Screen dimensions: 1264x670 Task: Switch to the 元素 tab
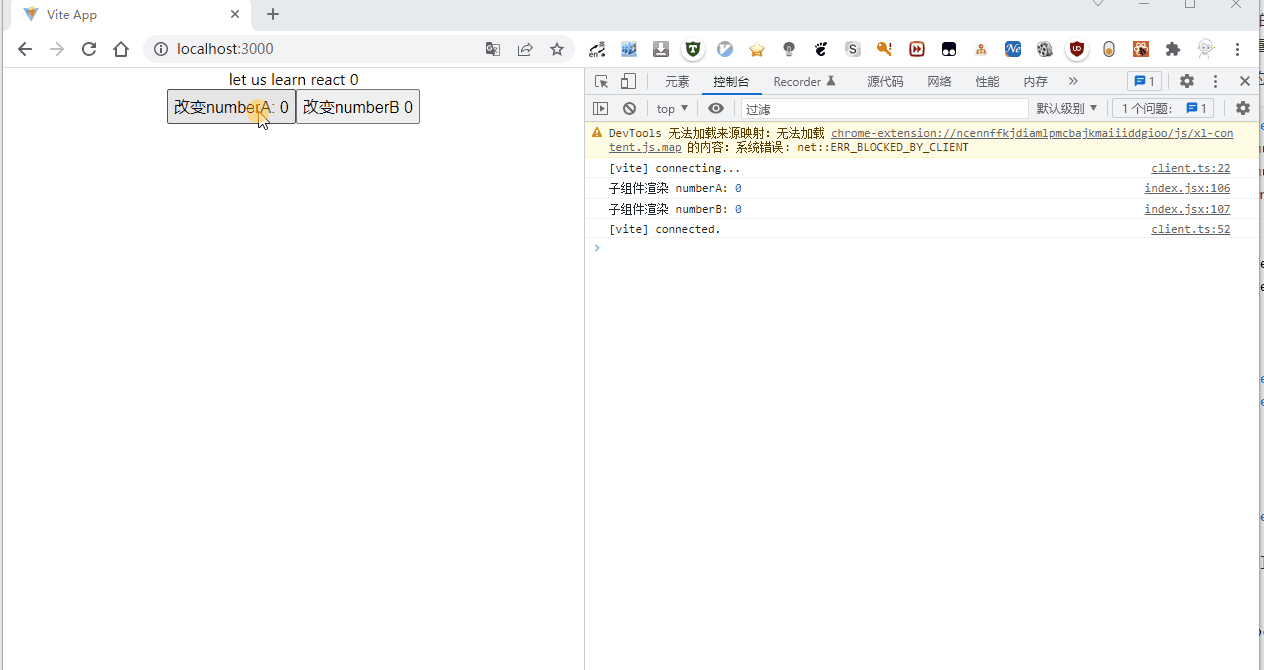point(677,82)
